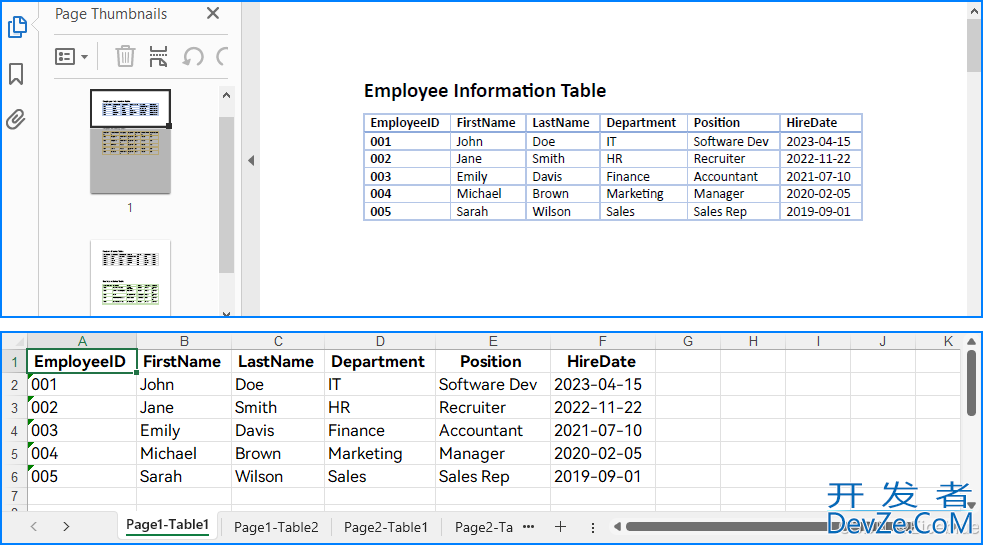Screen dimensions: 983x545
Task: Switch to the Page2-Table1 sheet tab
Action: click(386, 527)
